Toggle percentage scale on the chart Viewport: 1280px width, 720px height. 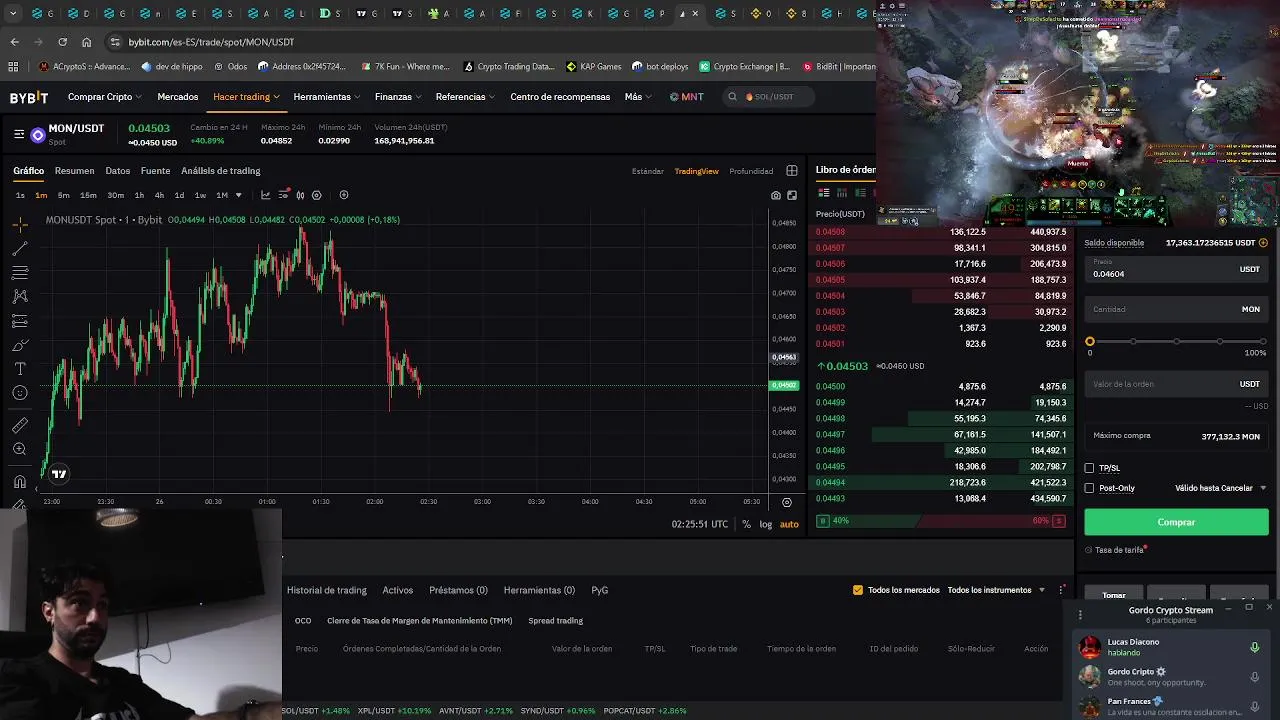[746, 524]
